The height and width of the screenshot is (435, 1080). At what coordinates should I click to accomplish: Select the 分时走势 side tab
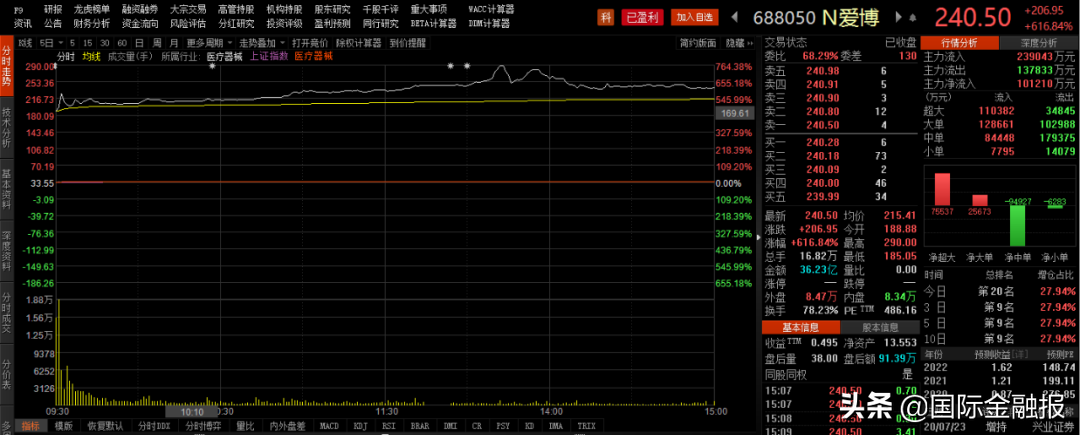click(6, 66)
